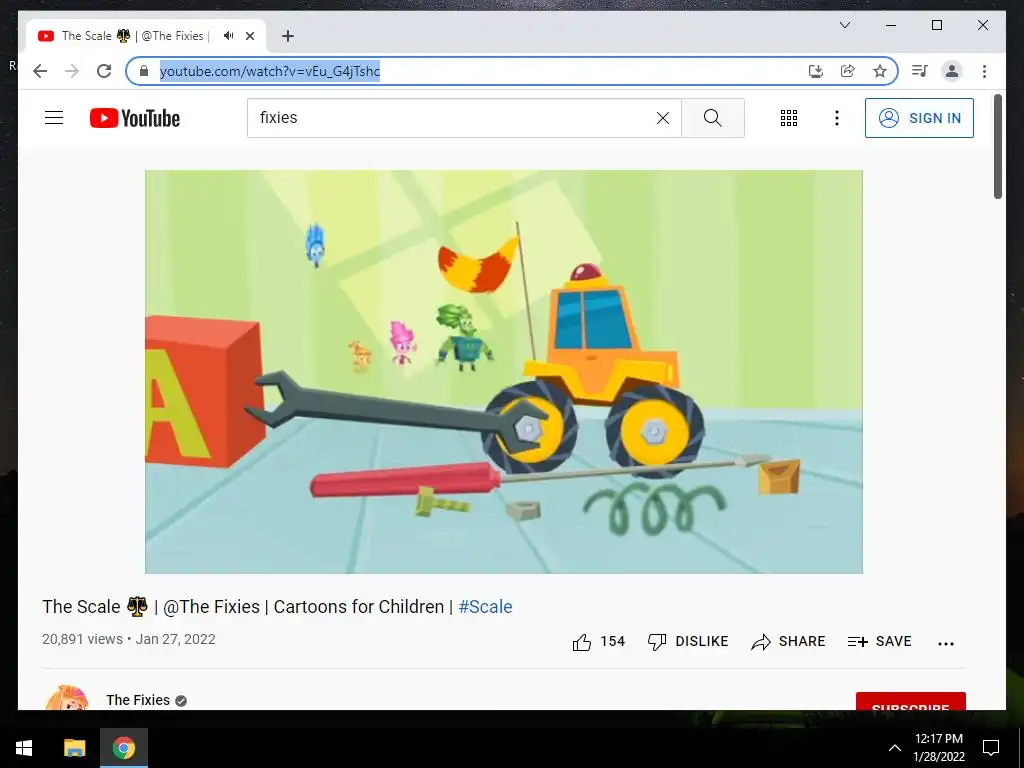Go to YouTube home via logo
The height and width of the screenshot is (768, 1024).
tap(135, 118)
